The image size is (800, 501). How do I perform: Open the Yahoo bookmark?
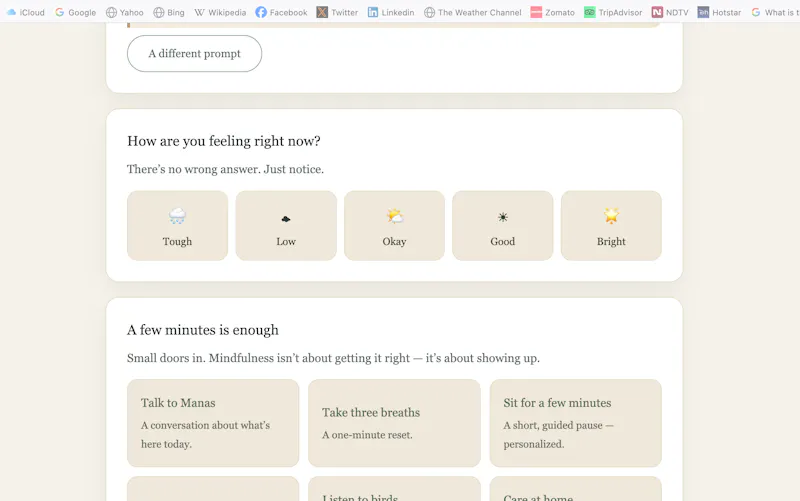(x=124, y=12)
